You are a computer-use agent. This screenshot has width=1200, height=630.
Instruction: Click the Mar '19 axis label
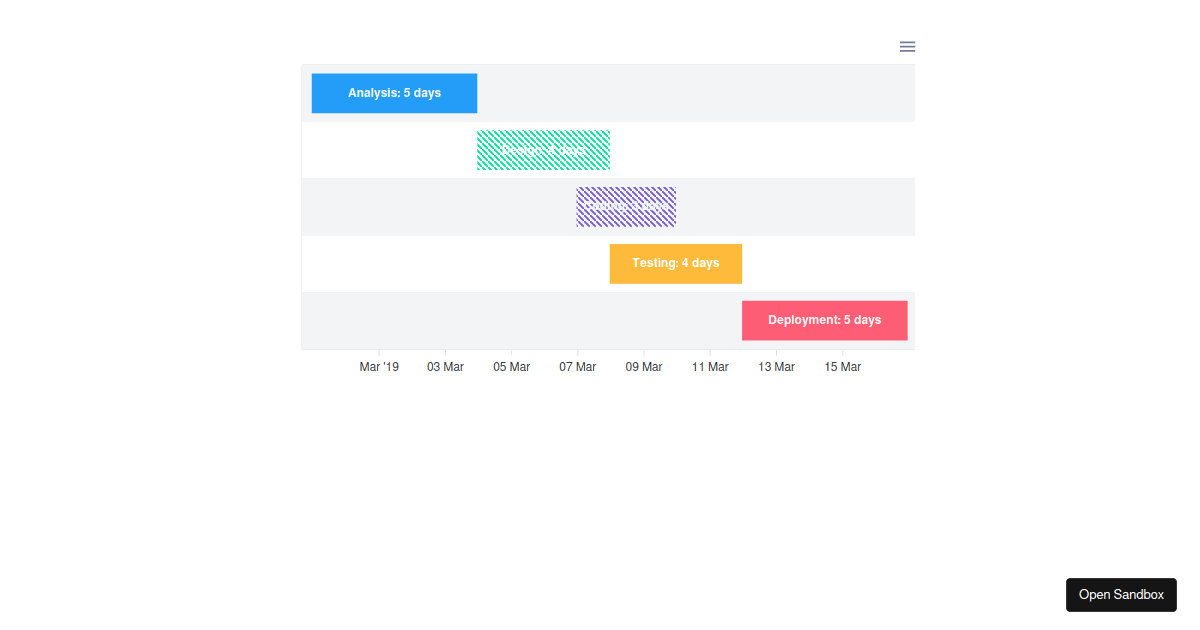pyautogui.click(x=378, y=366)
